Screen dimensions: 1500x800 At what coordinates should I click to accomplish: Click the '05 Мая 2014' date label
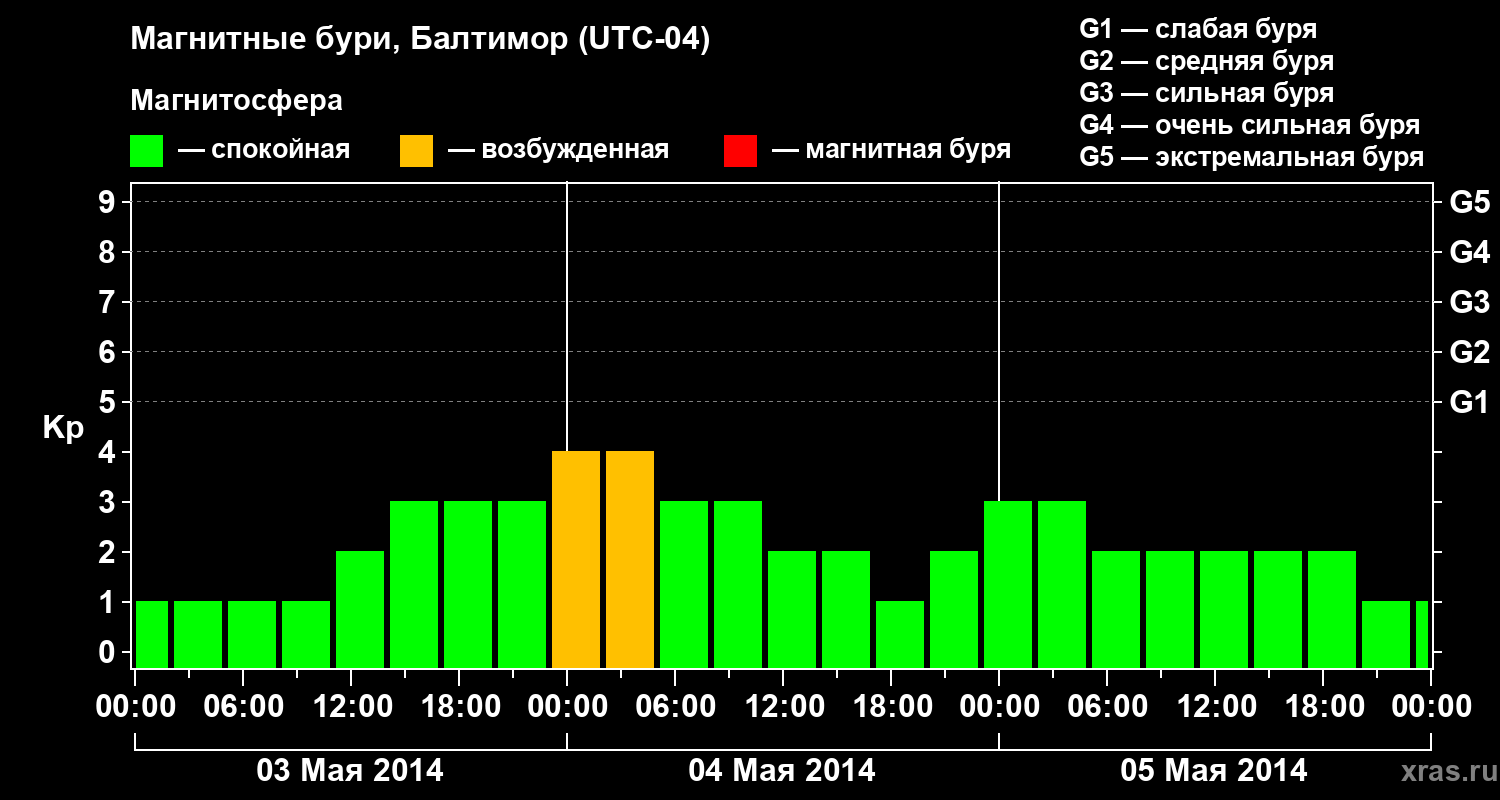(1214, 771)
